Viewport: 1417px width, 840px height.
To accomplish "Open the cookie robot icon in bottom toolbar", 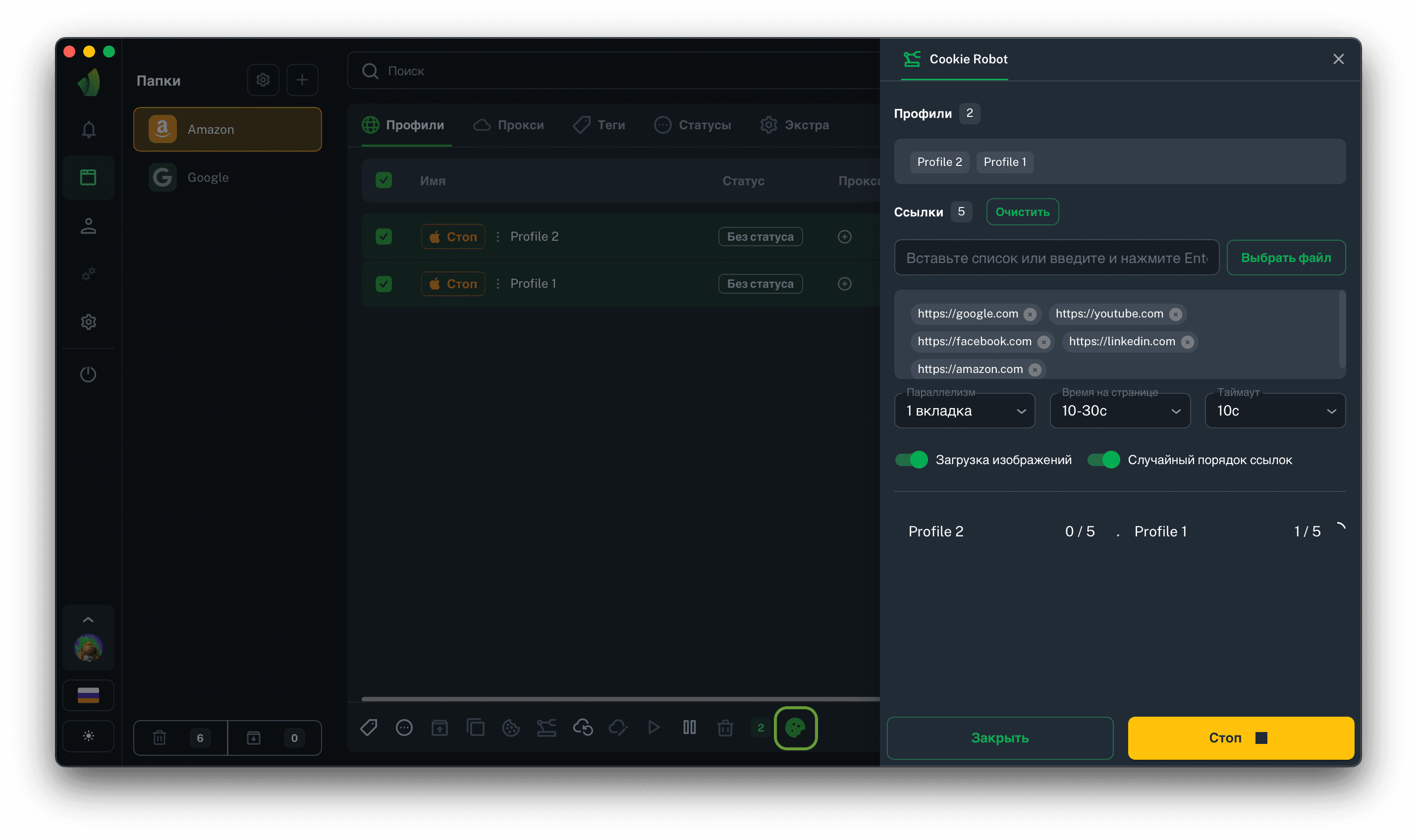I will 795,728.
